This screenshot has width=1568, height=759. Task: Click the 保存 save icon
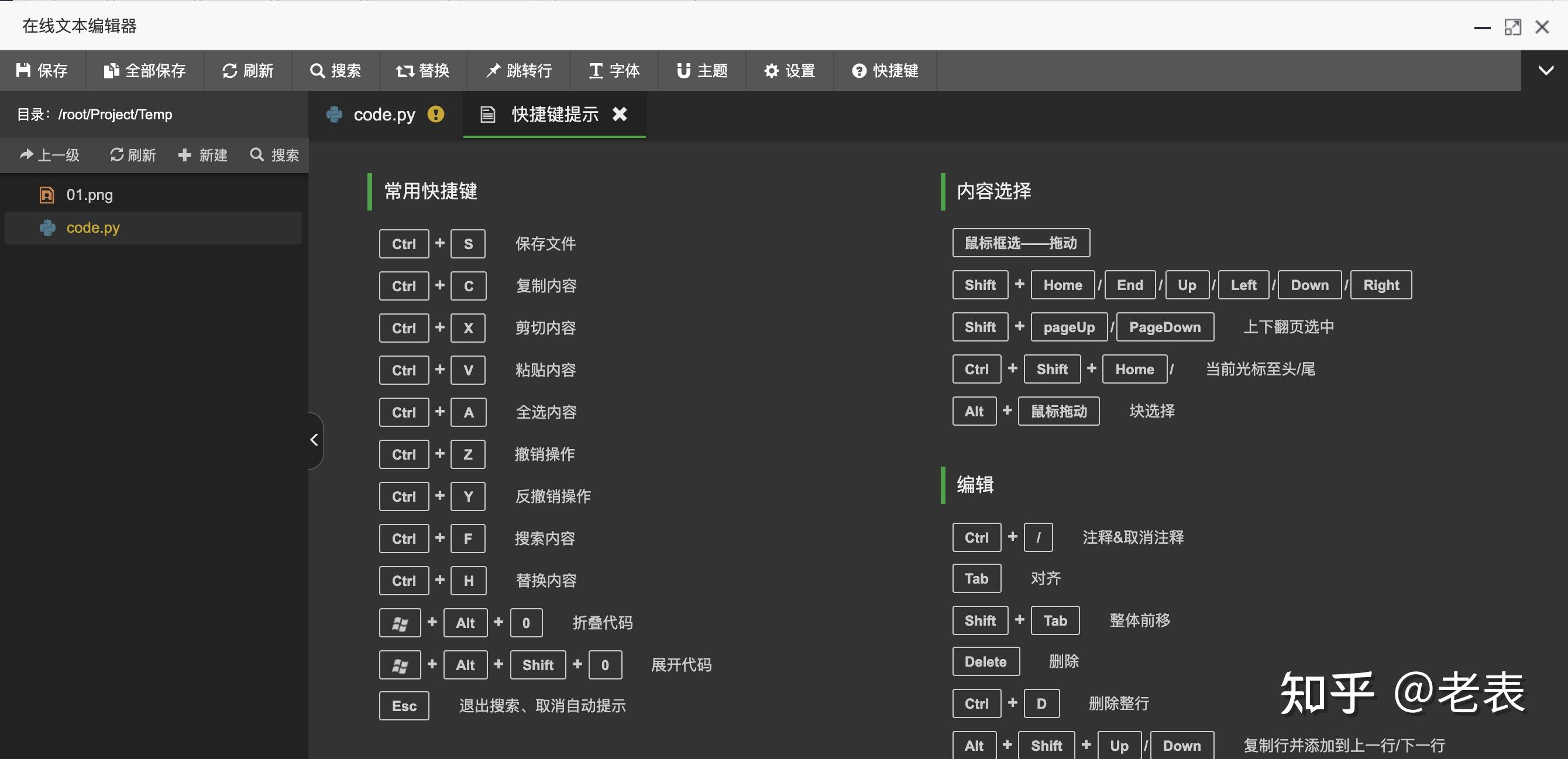(x=25, y=71)
